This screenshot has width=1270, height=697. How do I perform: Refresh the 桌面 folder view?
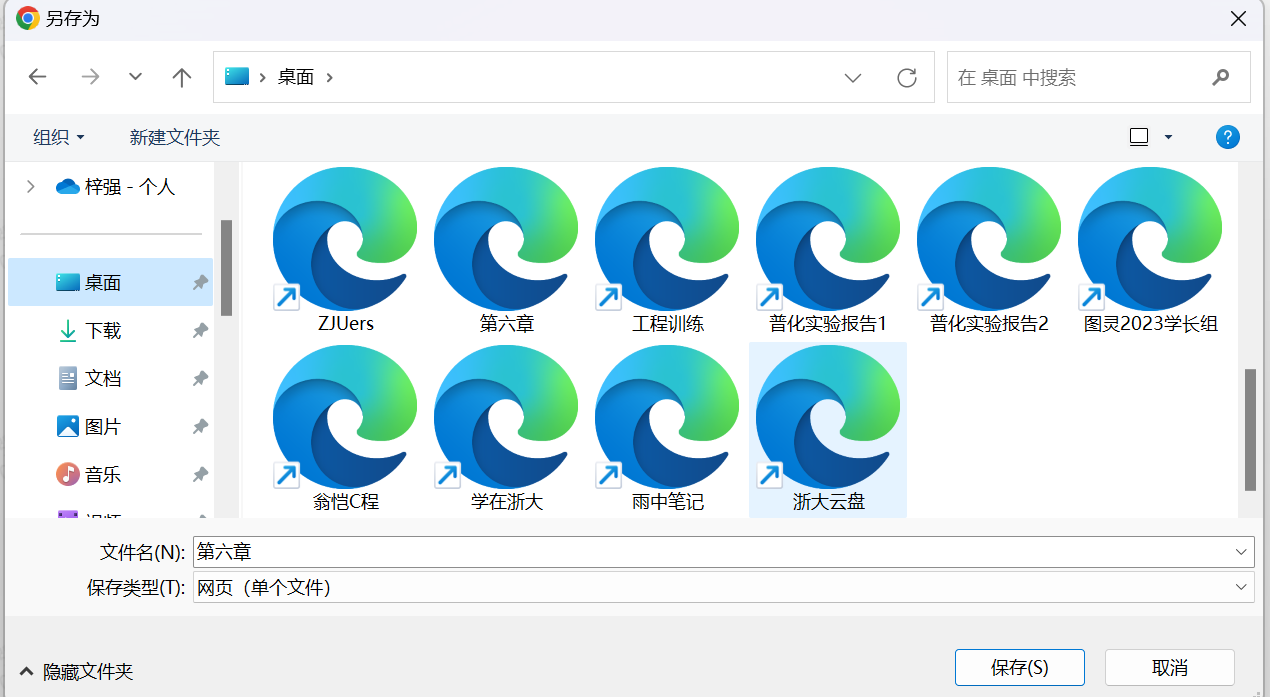pos(907,77)
